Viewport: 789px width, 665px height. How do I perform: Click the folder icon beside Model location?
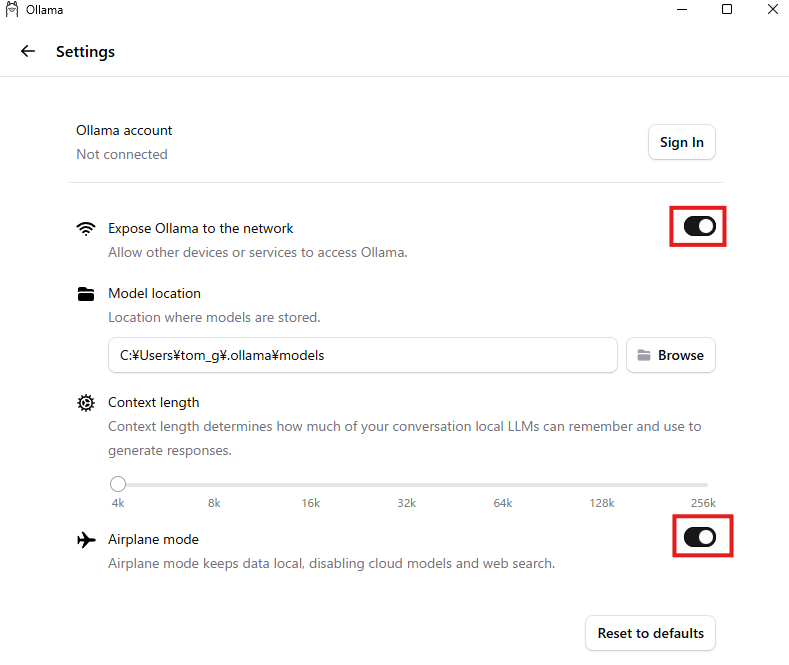coord(86,294)
